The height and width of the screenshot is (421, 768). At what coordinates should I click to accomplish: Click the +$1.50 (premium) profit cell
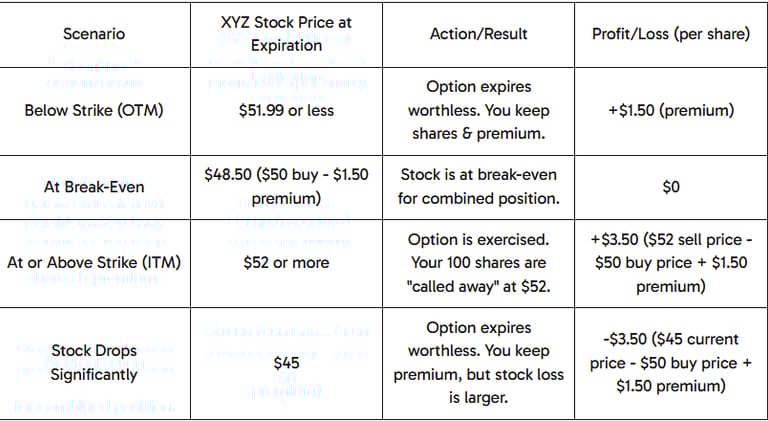tap(671, 110)
